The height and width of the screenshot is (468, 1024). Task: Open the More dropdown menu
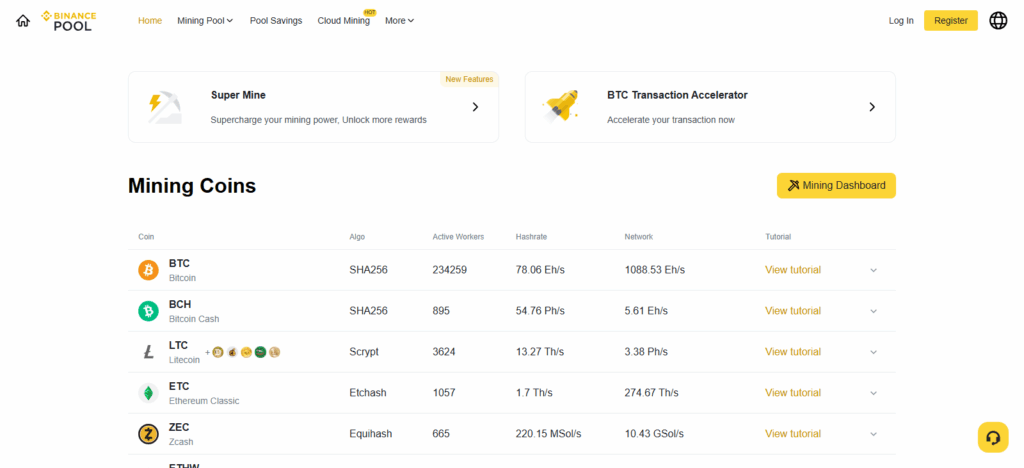coord(400,21)
